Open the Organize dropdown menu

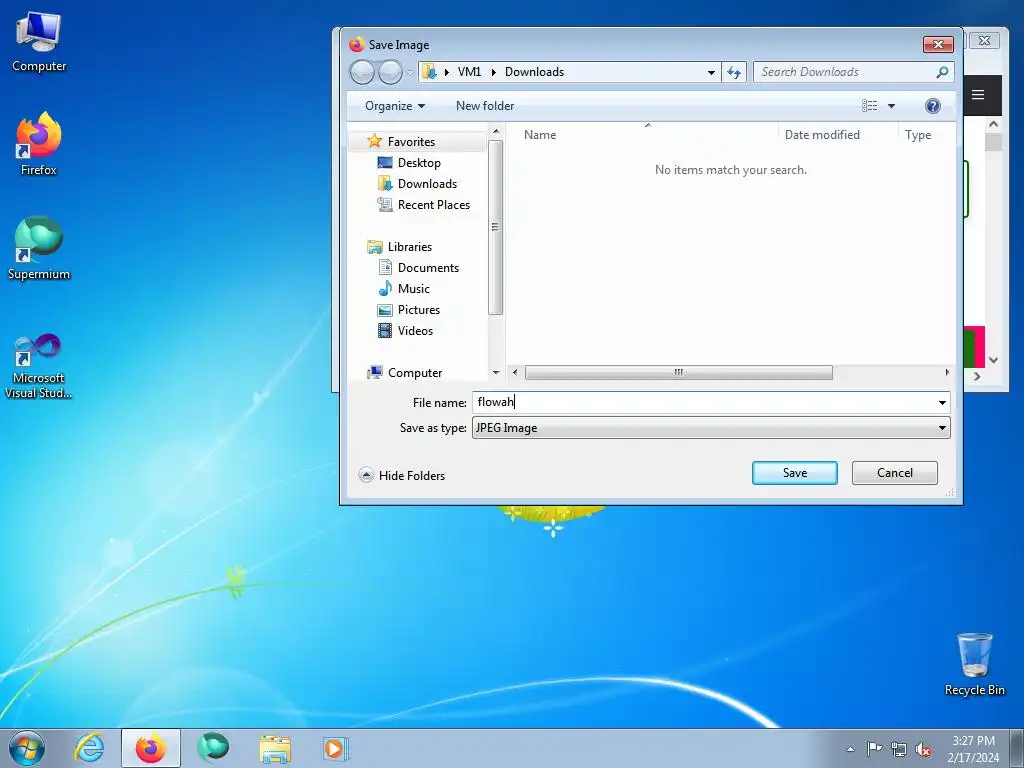(394, 106)
